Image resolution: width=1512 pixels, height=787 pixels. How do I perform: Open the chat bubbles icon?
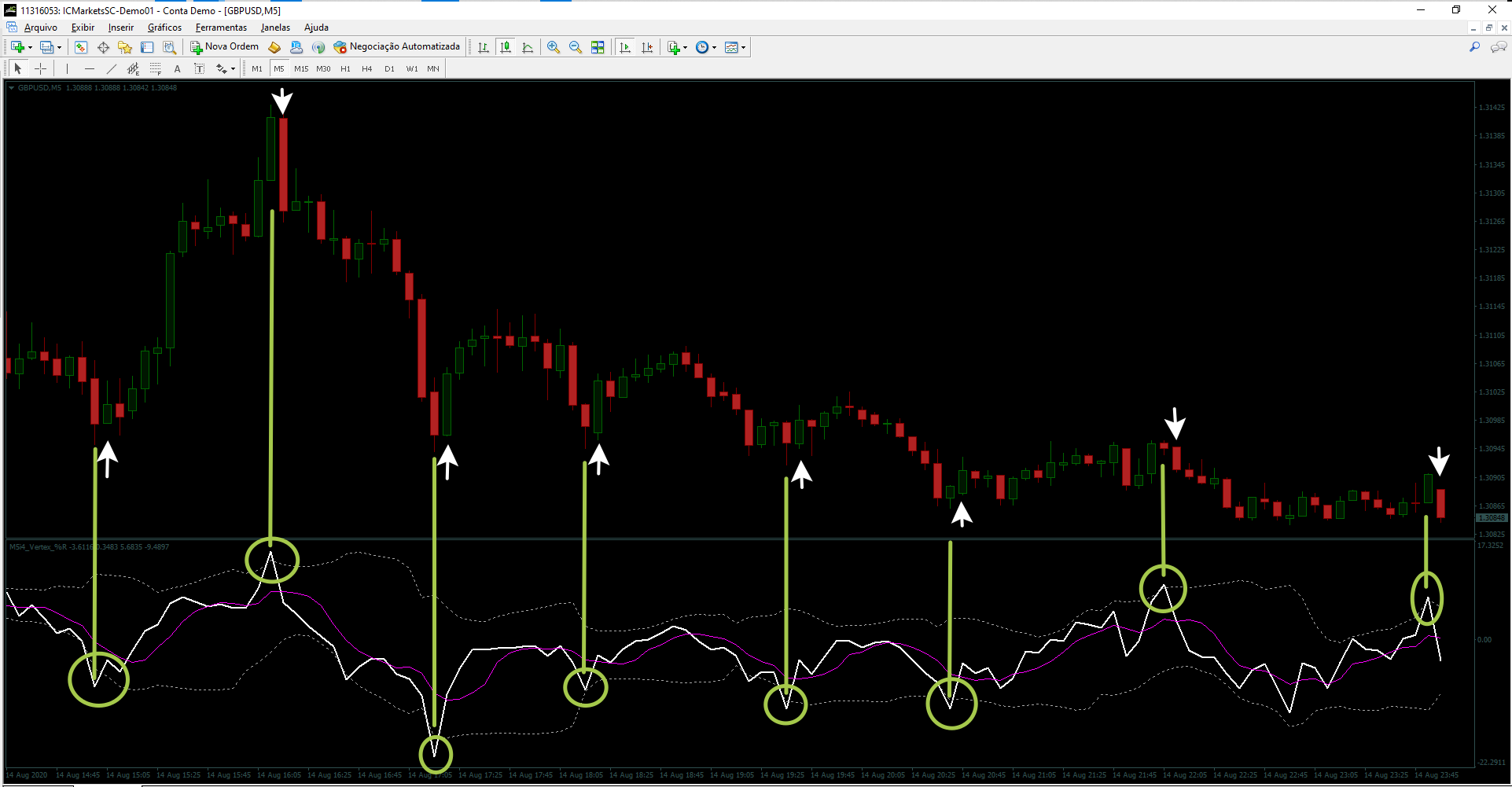click(1499, 47)
